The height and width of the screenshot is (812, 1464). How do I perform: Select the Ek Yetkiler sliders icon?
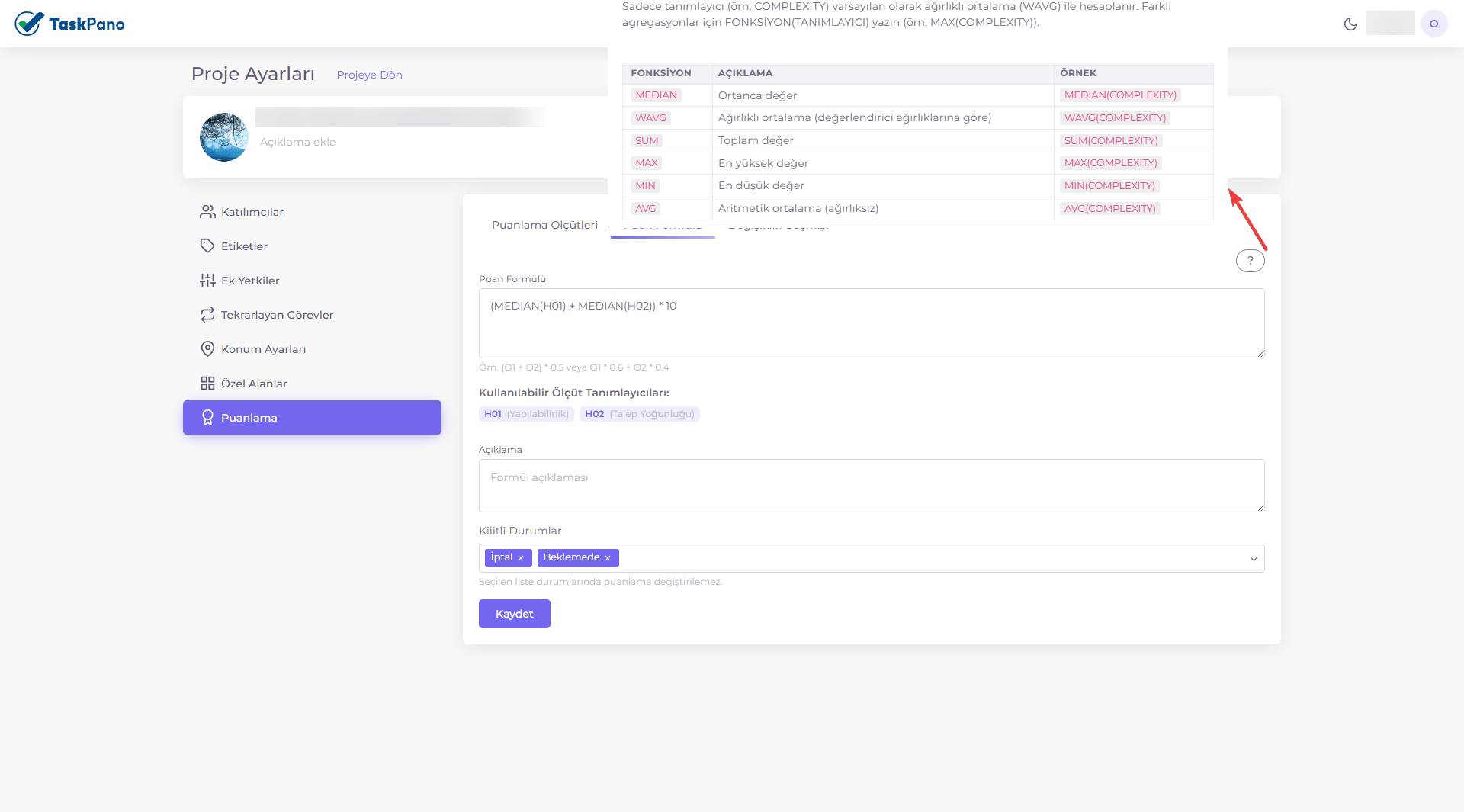click(x=207, y=281)
